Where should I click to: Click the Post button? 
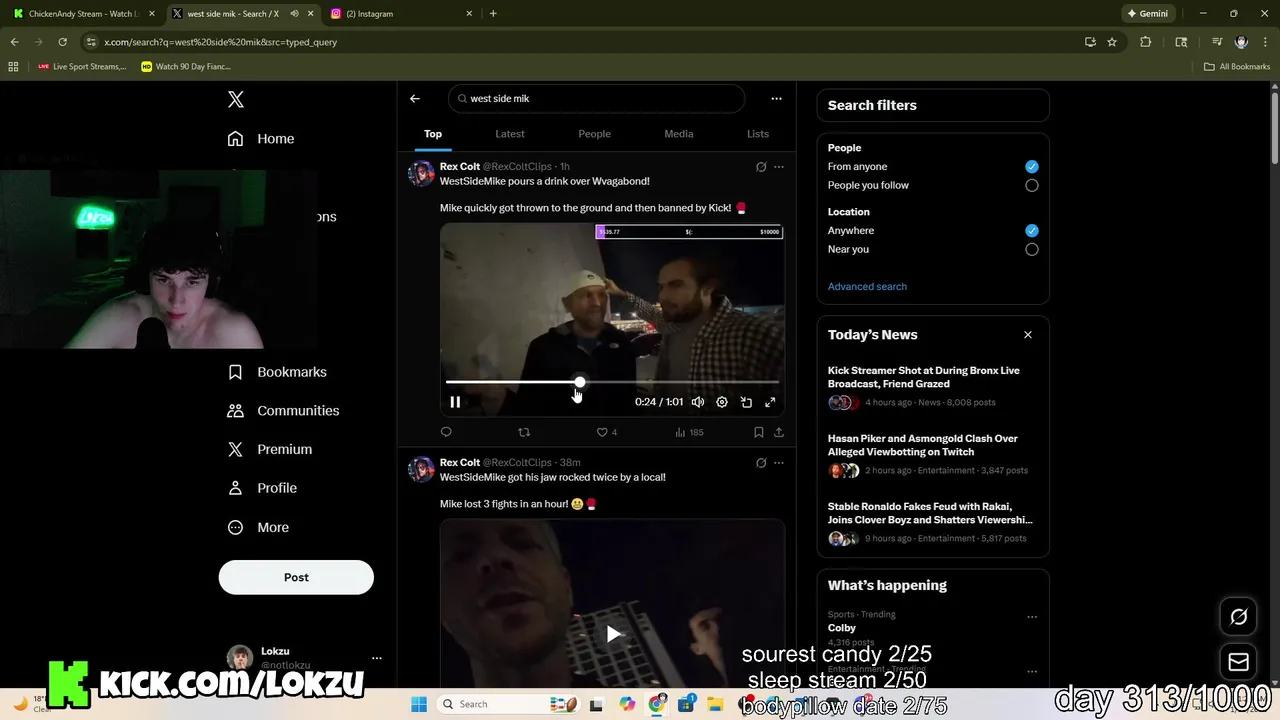[296, 577]
